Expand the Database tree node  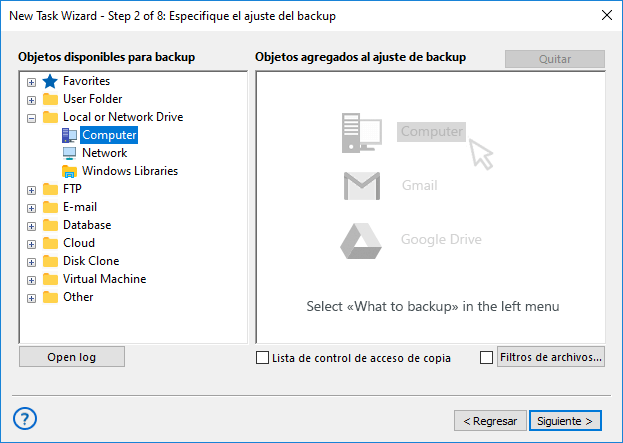(31, 225)
